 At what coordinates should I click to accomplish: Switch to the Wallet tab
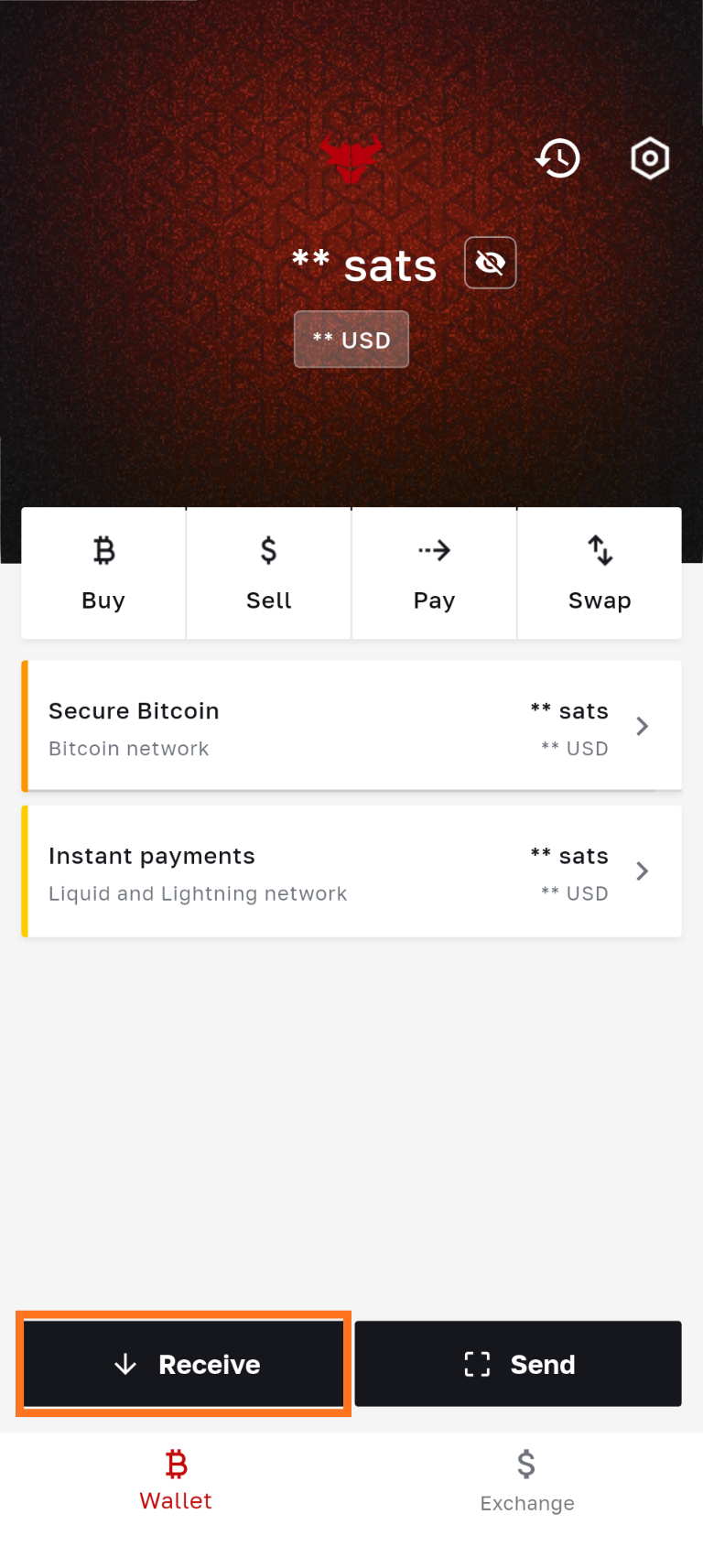[x=176, y=1478]
